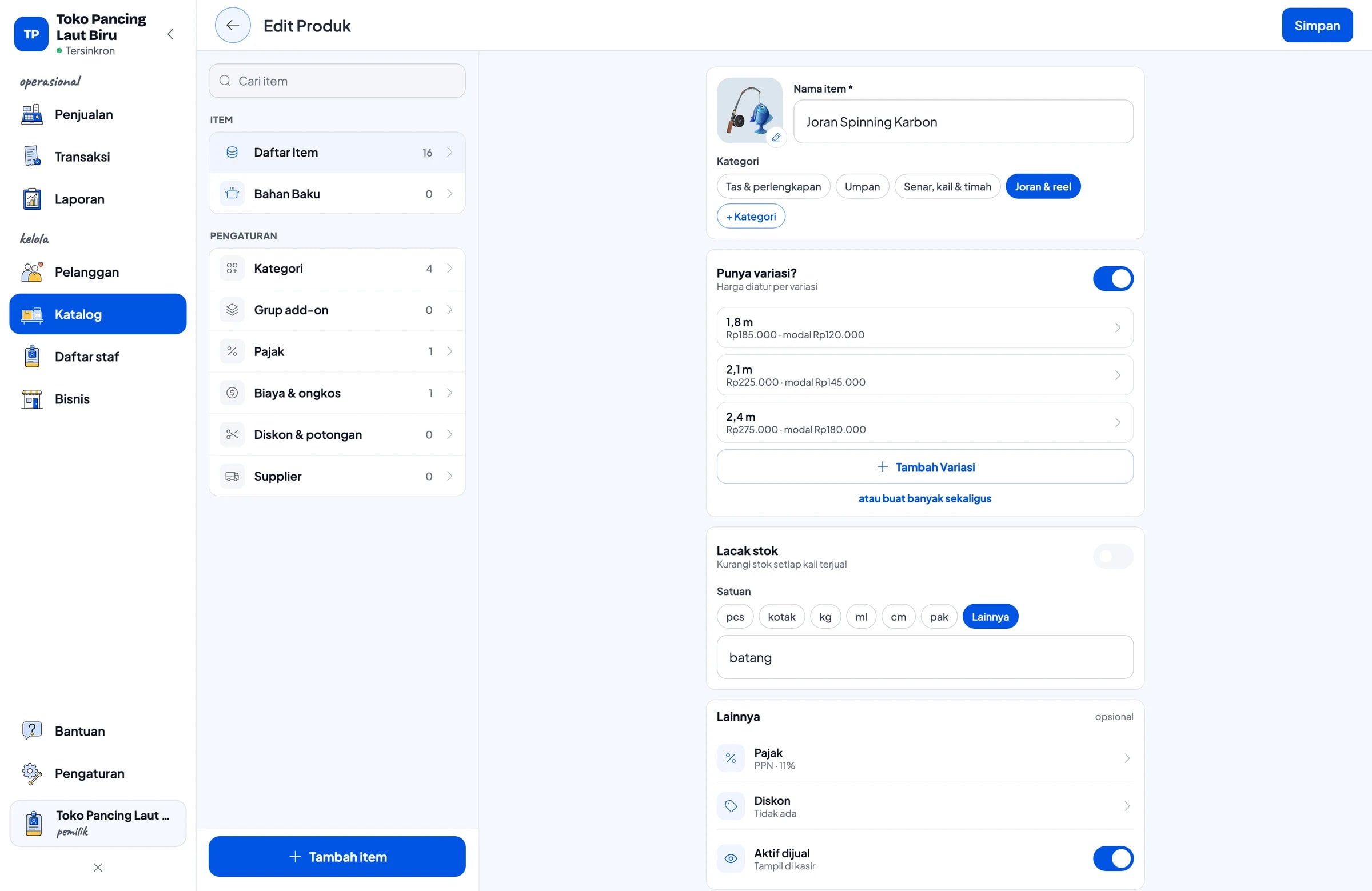
Task: Open Pelanggan from the sidebar
Action: [x=98, y=272]
